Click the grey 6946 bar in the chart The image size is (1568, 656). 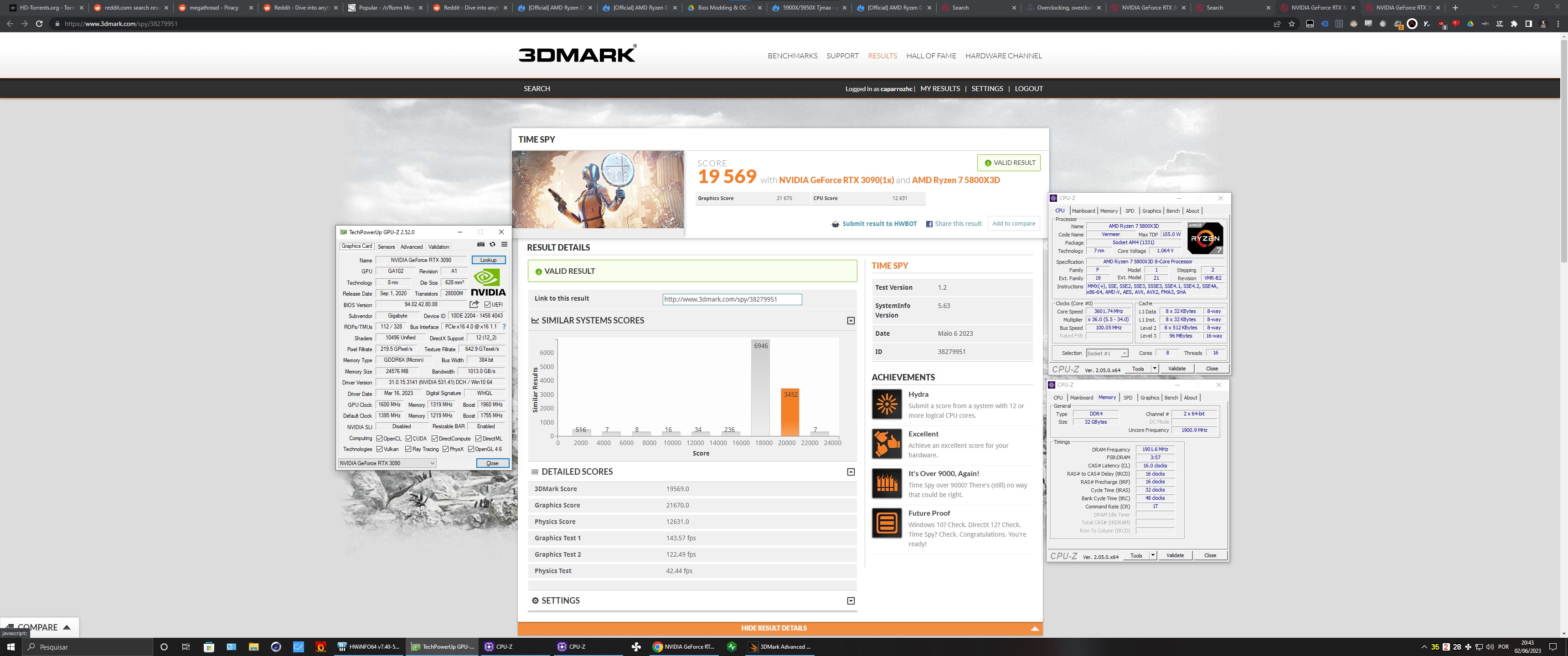760,388
